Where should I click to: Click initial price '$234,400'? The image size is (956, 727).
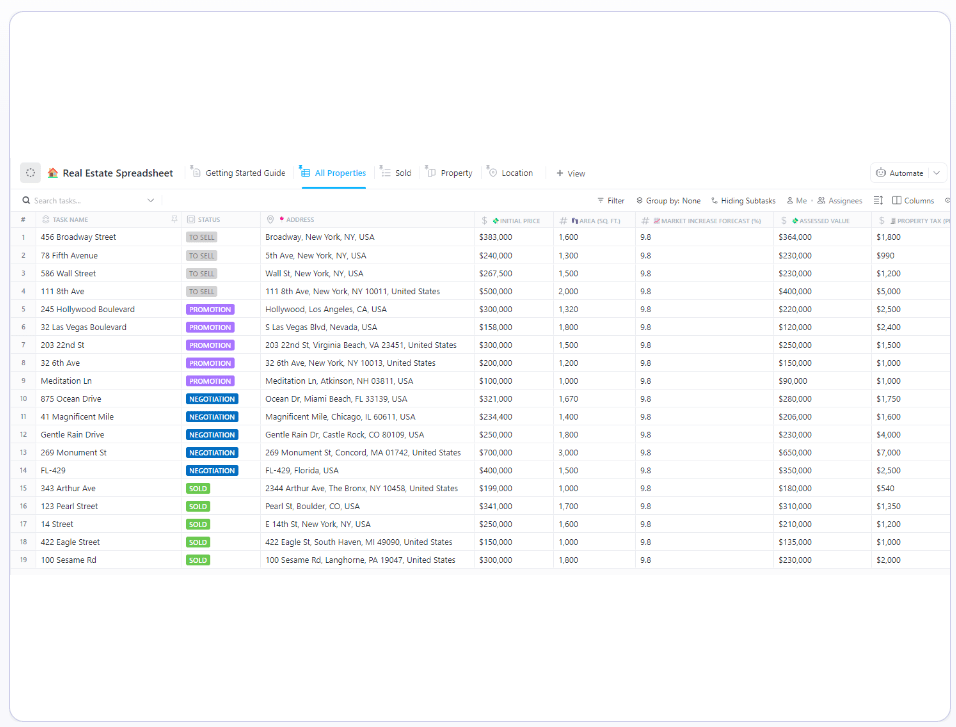tap(496, 417)
